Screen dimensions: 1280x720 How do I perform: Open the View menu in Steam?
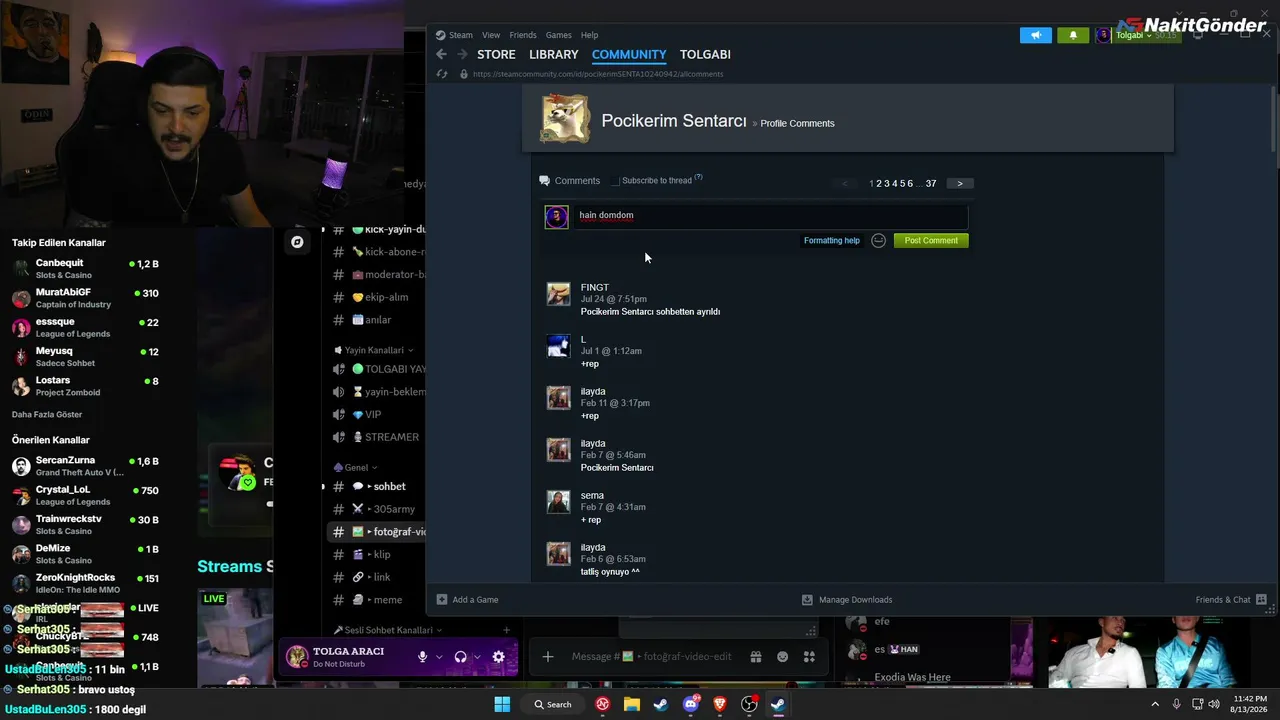point(491,35)
